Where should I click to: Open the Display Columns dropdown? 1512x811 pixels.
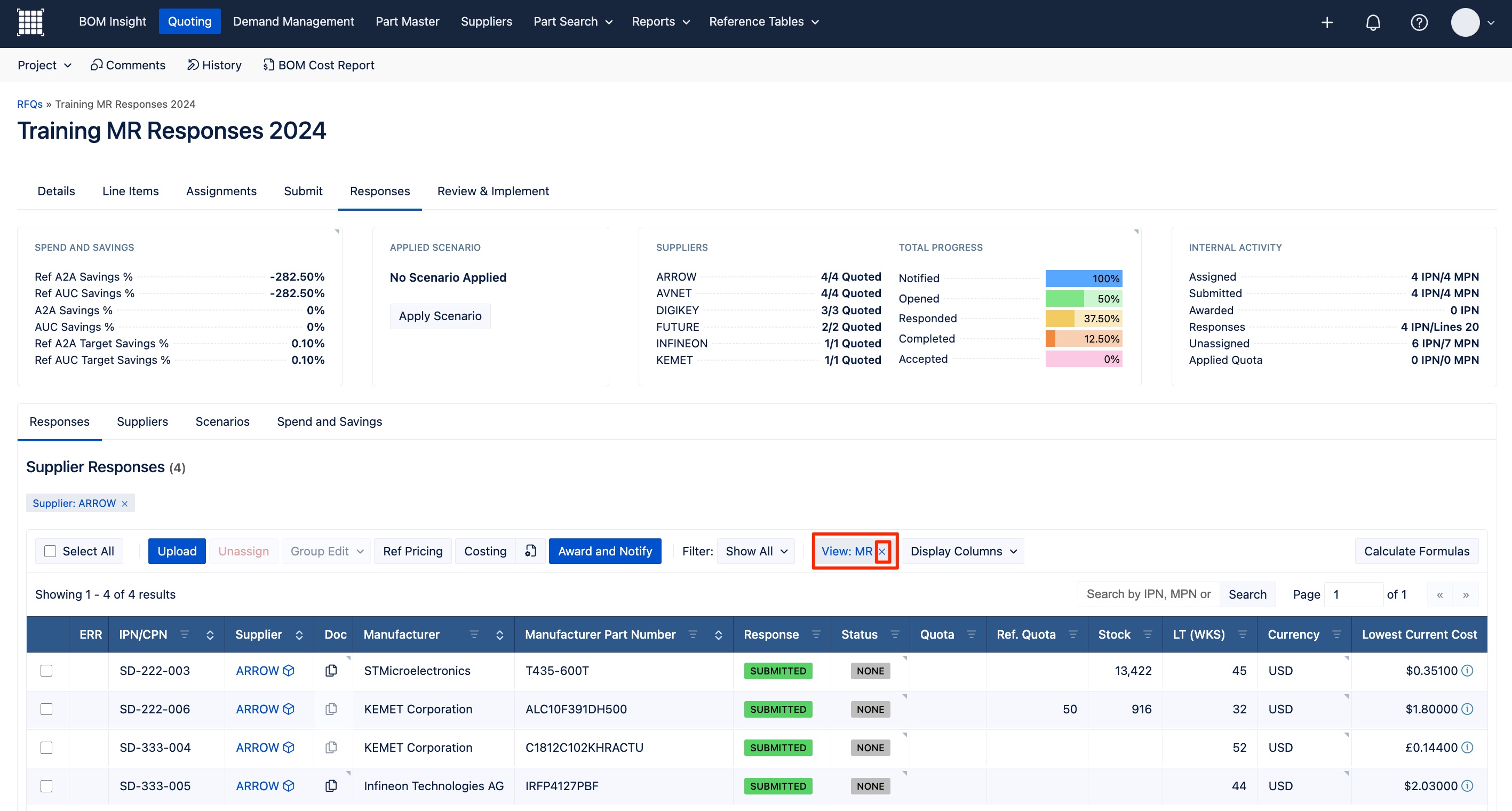pyautogui.click(x=963, y=551)
